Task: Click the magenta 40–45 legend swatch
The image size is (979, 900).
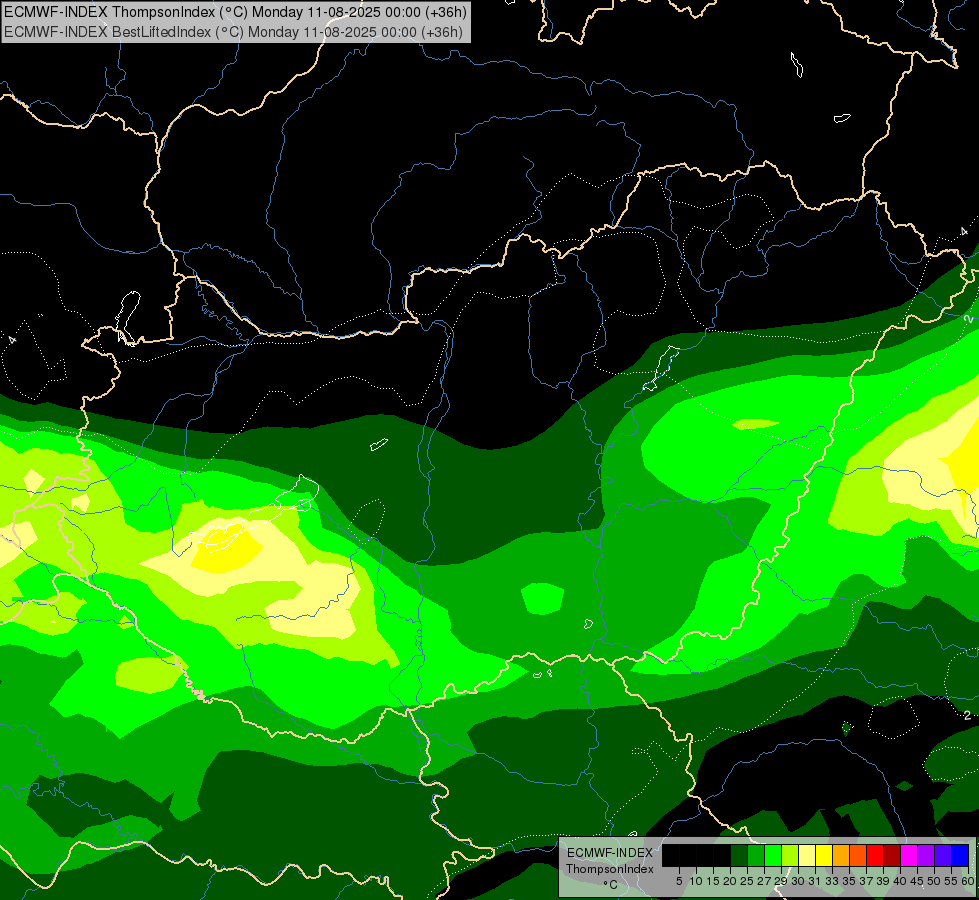Action: [908, 855]
